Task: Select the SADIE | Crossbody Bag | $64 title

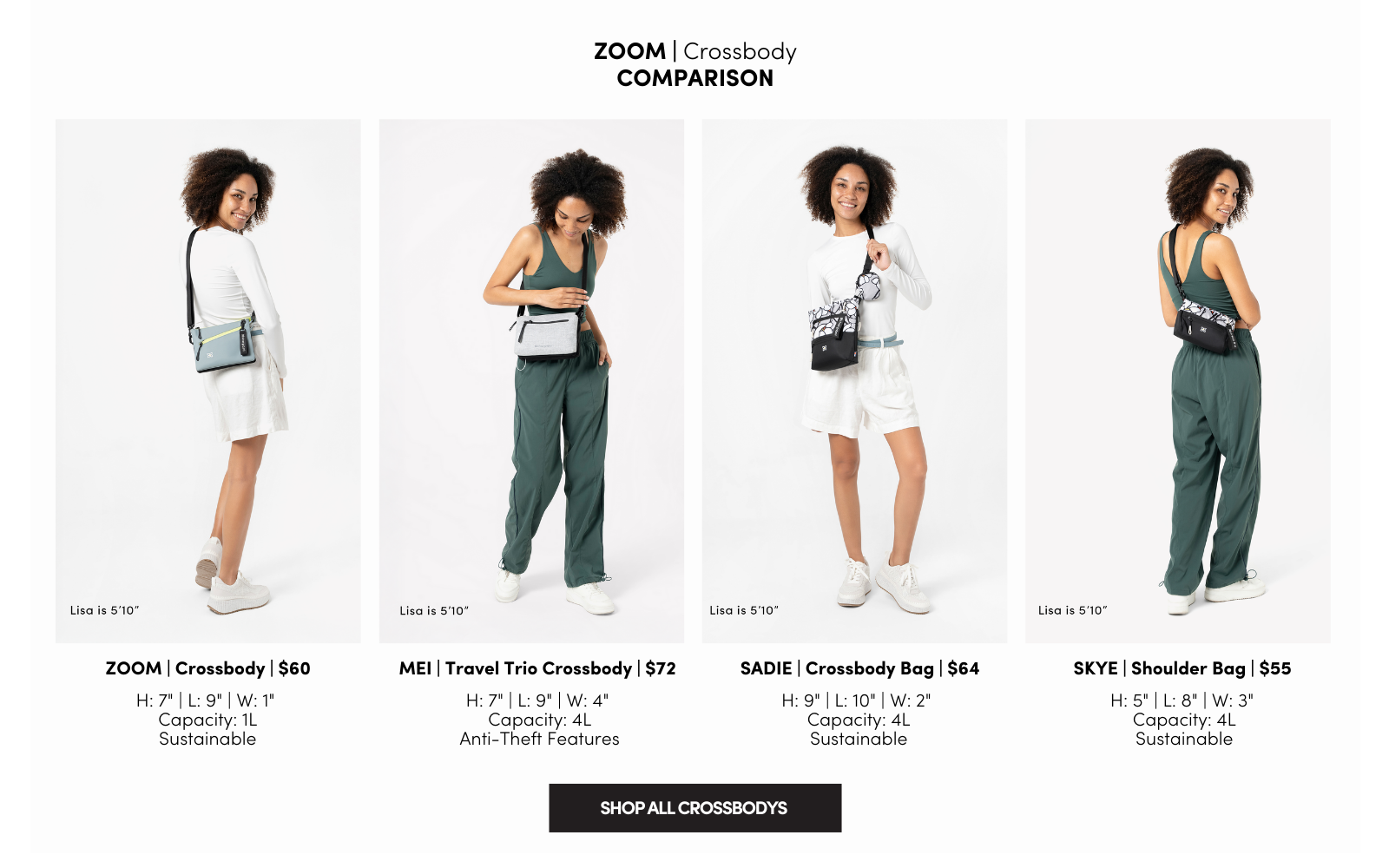Action: pos(859,668)
